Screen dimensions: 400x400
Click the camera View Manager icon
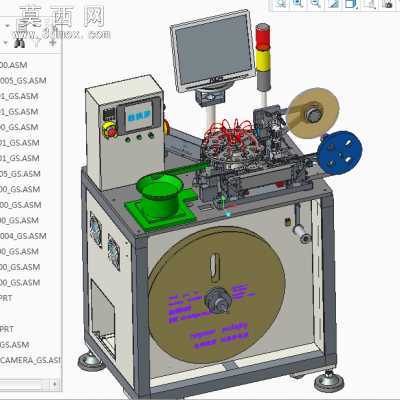click(388, 4)
